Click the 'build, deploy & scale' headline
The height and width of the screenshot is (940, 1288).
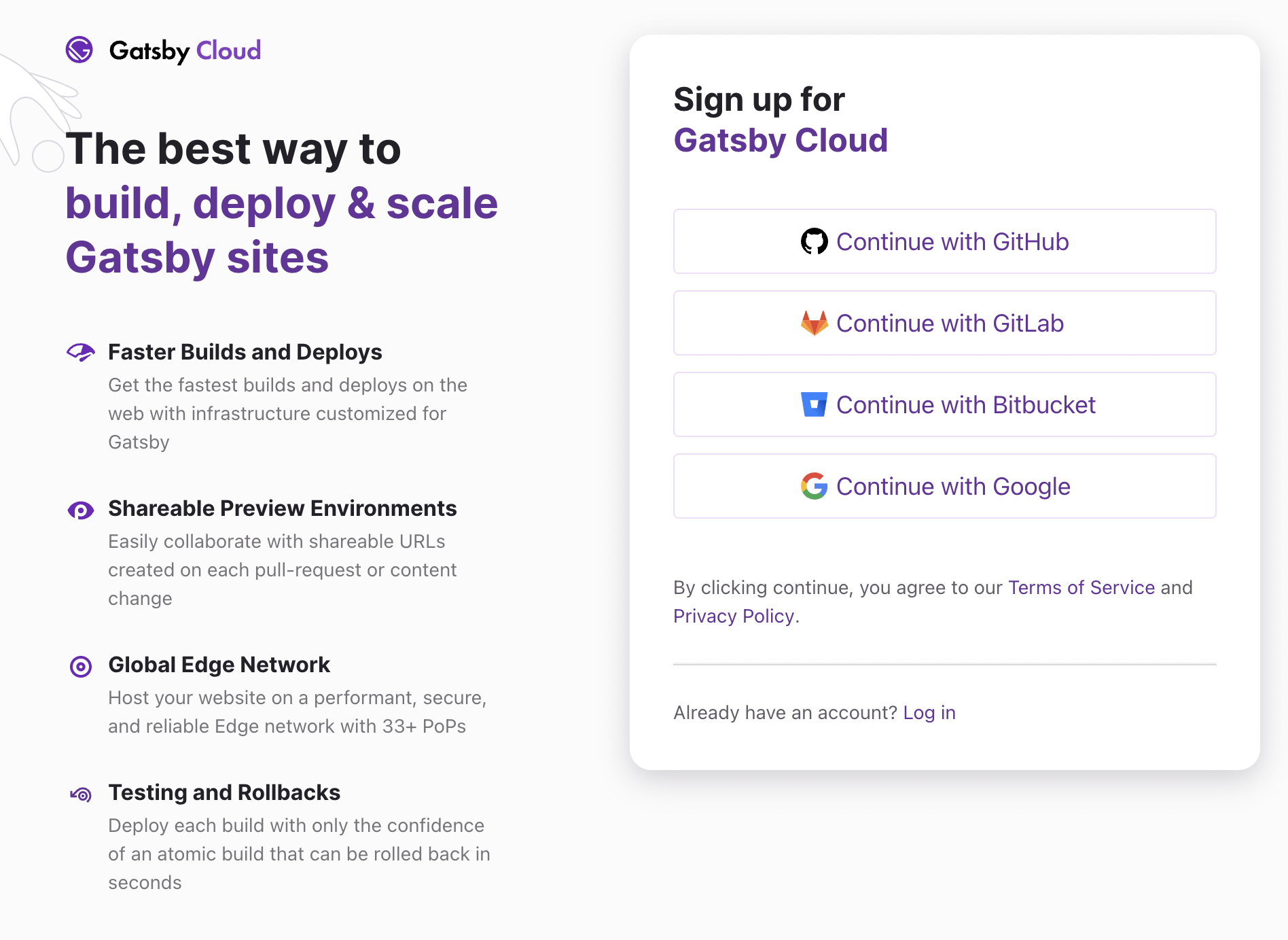282,203
